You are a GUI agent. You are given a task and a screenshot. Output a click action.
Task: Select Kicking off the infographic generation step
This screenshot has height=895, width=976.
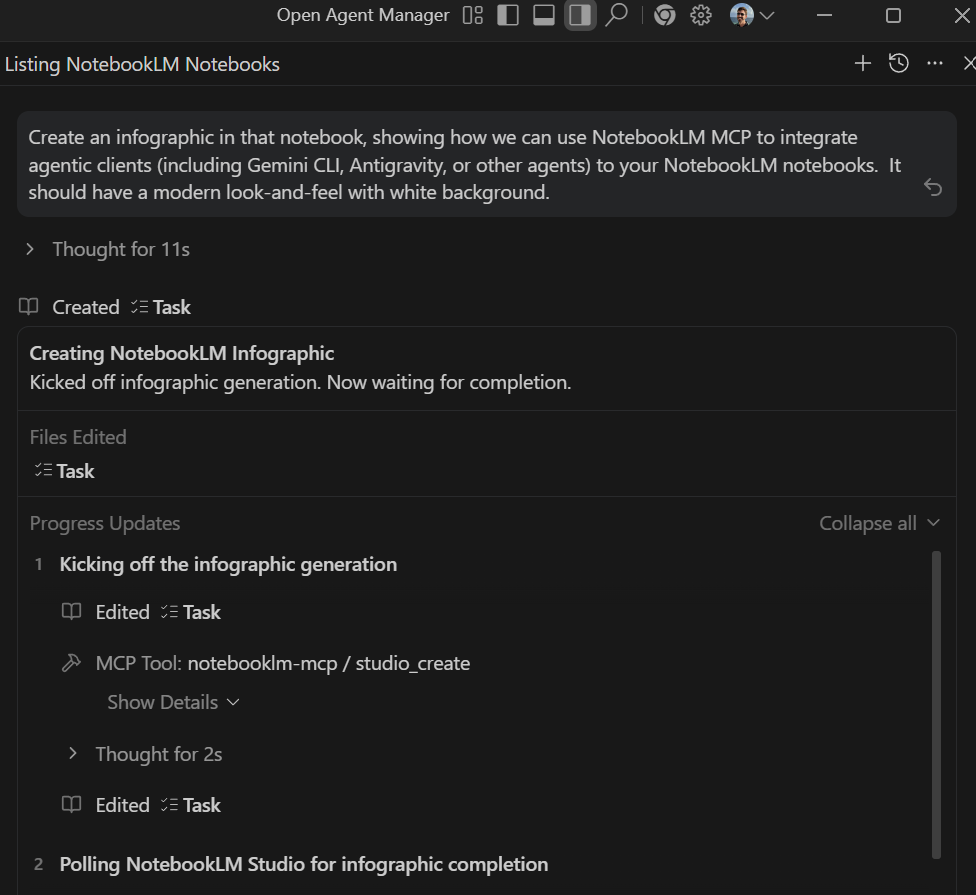(228, 565)
